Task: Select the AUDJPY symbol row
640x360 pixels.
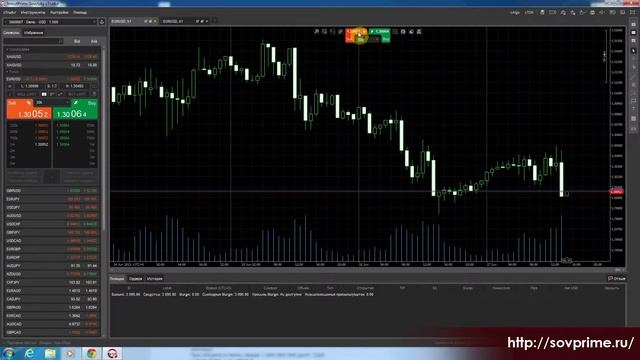Action: [x=52, y=266]
